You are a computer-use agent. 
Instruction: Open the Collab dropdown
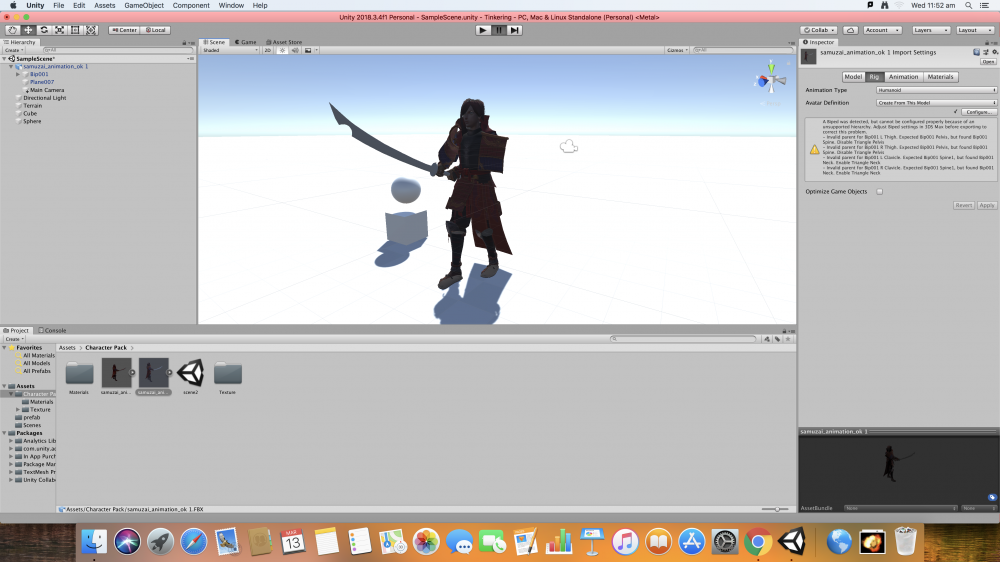point(819,30)
